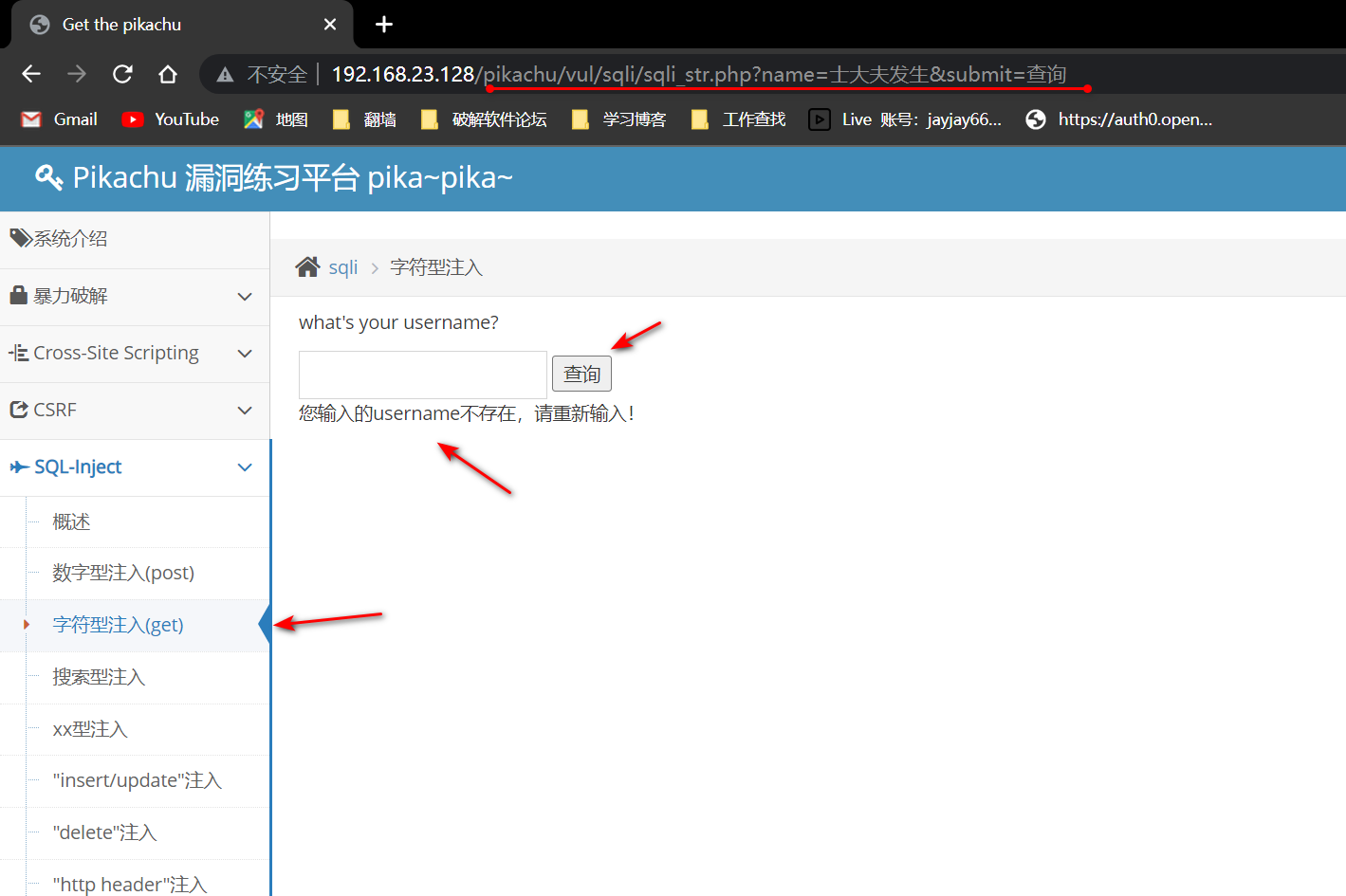The height and width of the screenshot is (896, 1346).
Task: Open new browser tab with plus
Action: (384, 25)
